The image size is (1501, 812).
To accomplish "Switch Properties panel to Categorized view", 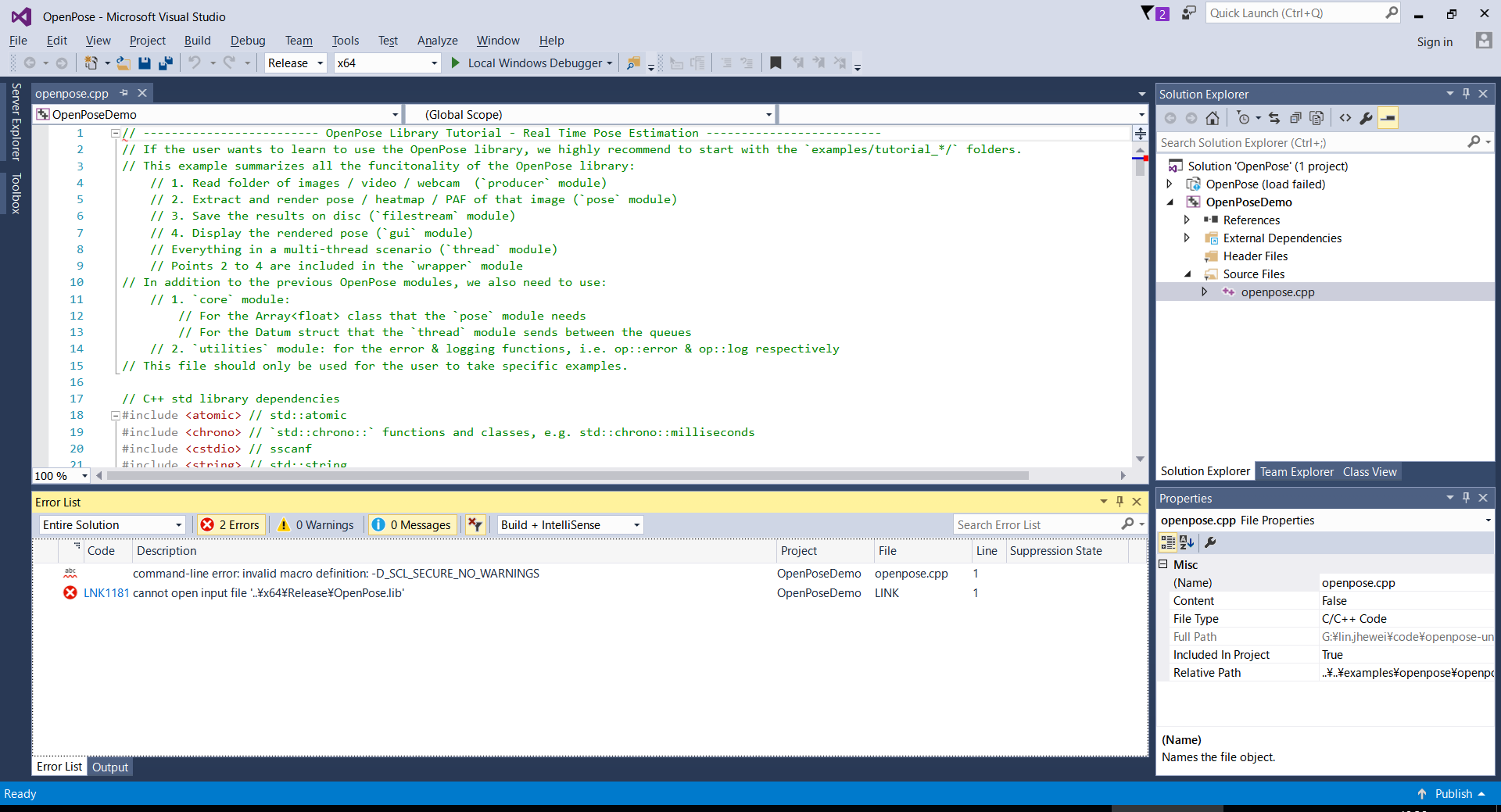I will pos(1168,542).
